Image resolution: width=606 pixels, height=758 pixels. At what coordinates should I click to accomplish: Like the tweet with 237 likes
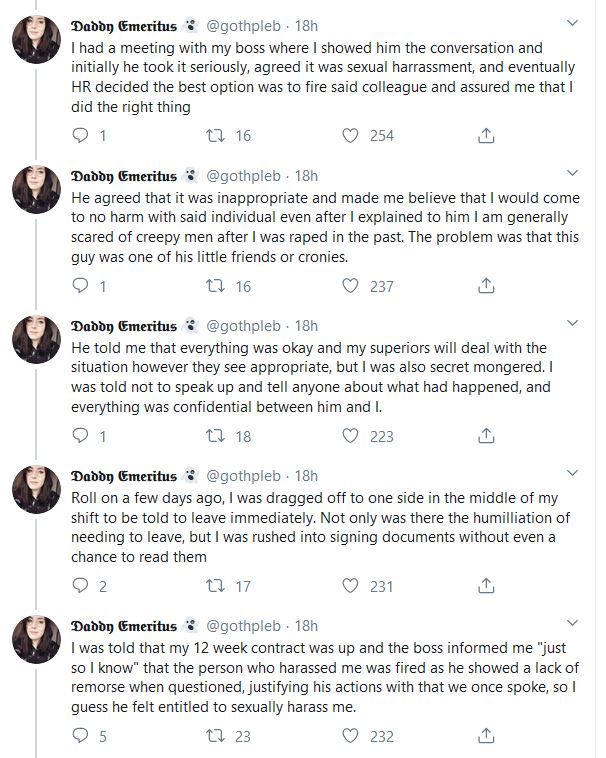351,286
